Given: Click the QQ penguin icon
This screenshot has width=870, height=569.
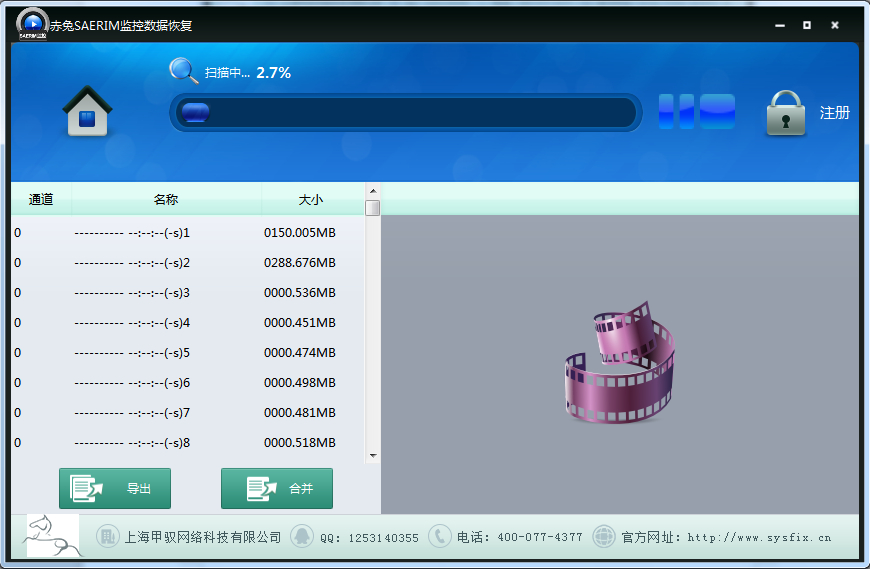Looking at the screenshot, I should tap(302, 536).
